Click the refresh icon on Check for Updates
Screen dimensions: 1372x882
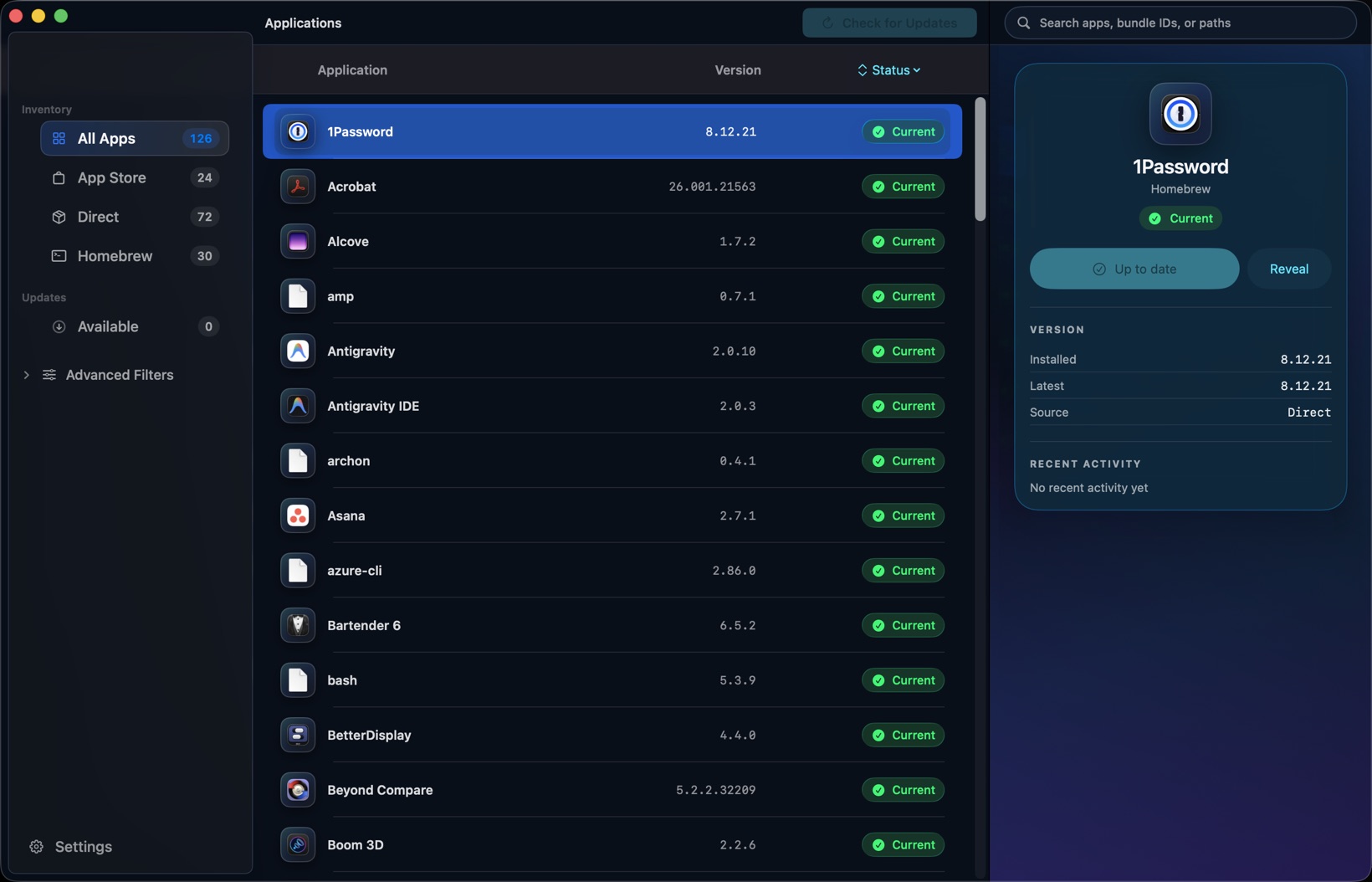827,23
